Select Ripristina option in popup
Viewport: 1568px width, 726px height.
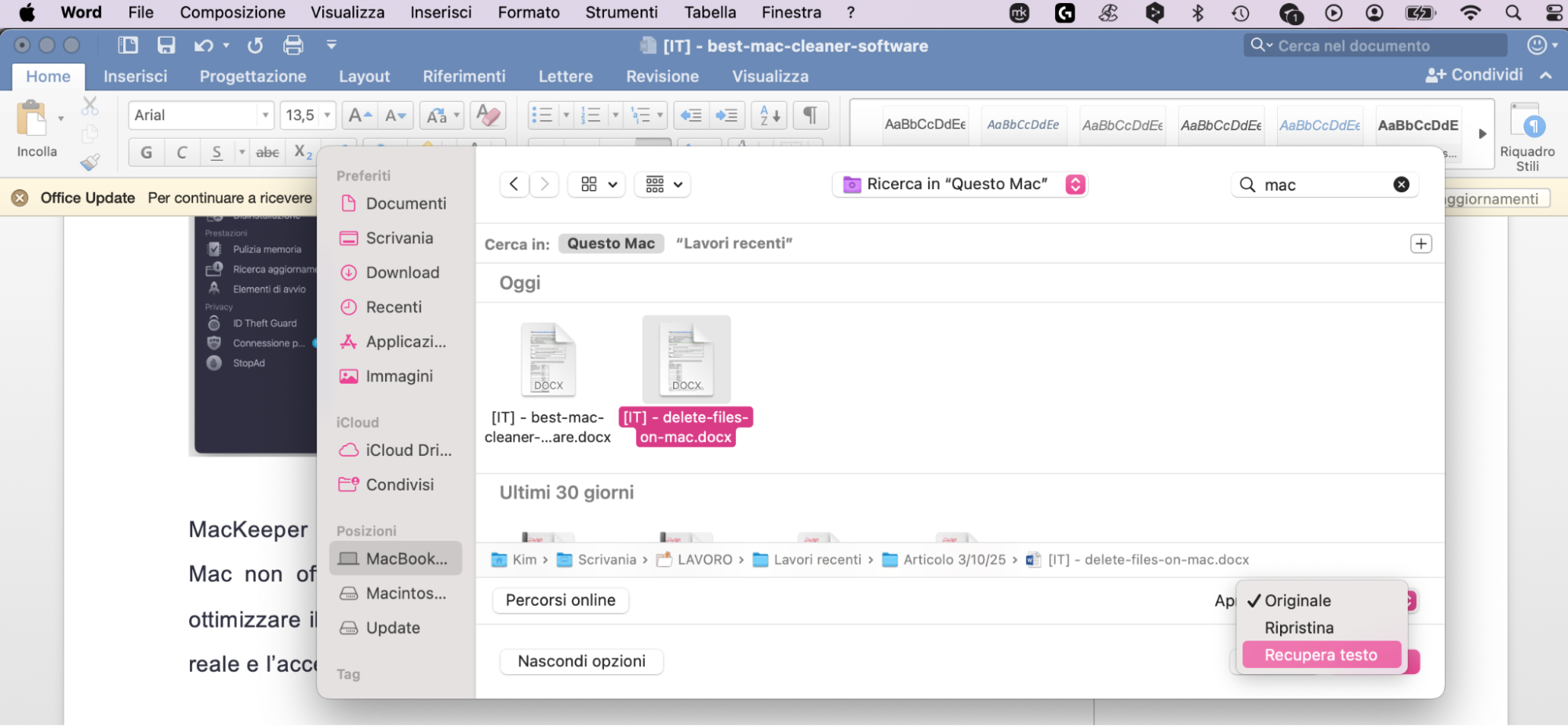tap(1321, 628)
